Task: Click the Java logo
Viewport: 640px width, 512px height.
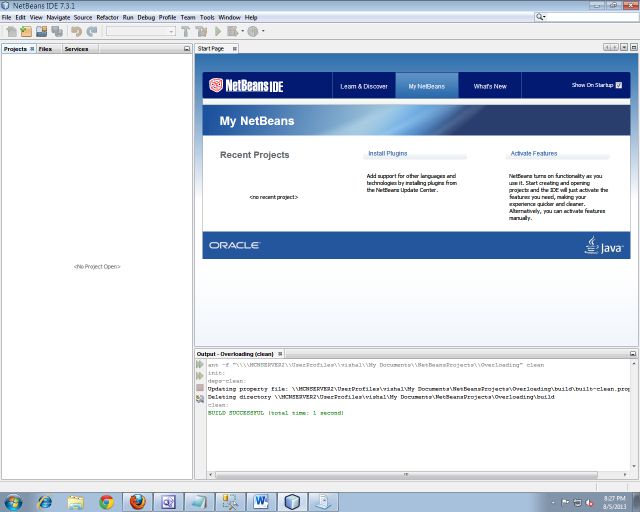Action: point(604,245)
